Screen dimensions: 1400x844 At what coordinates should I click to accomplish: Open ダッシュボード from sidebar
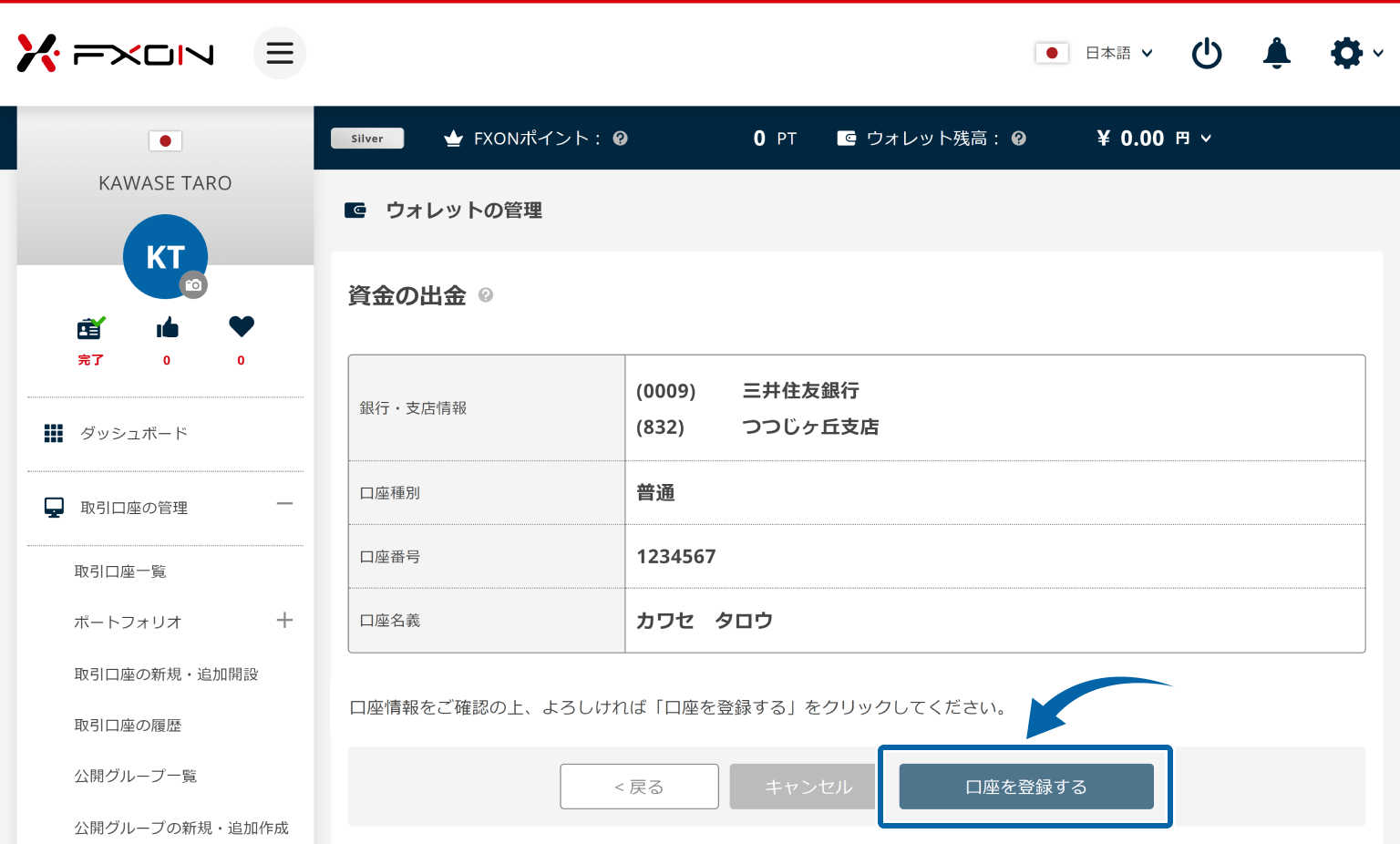coord(133,433)
